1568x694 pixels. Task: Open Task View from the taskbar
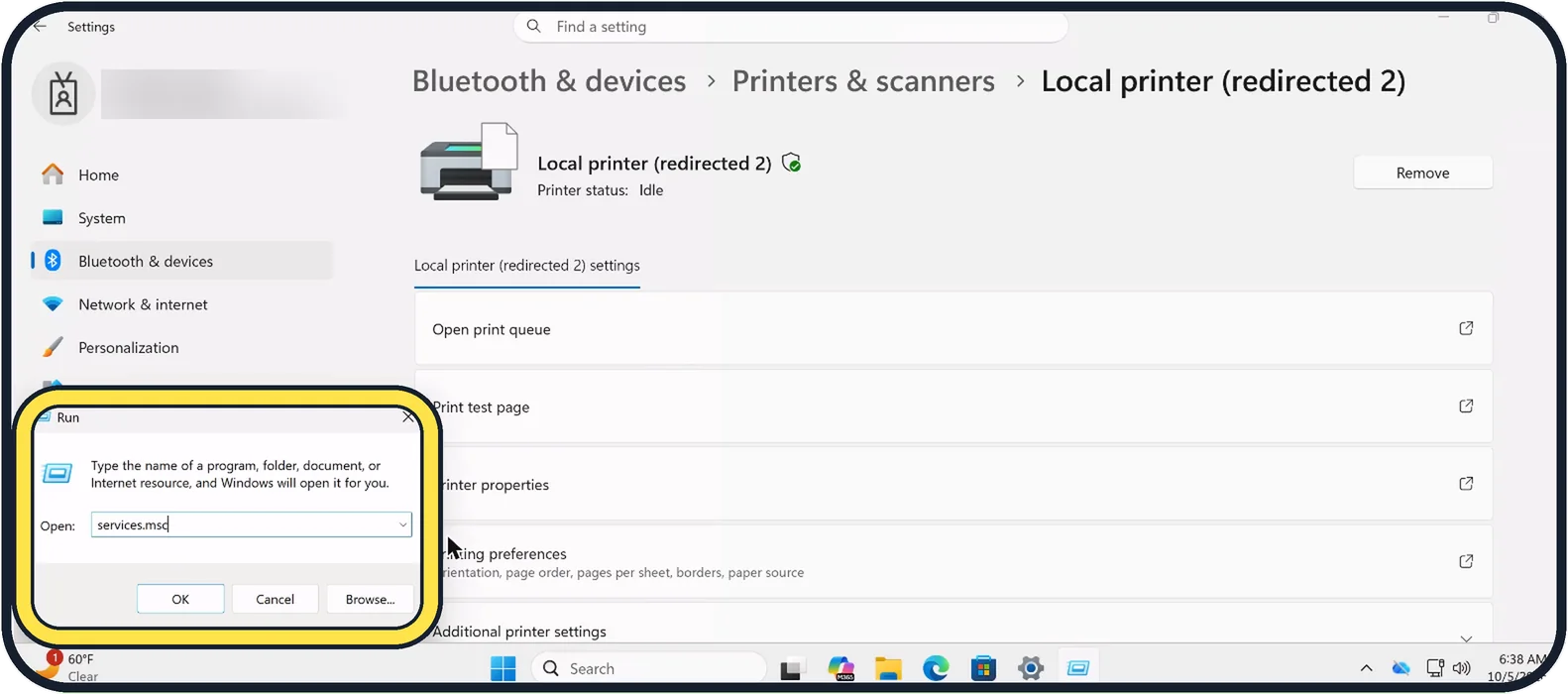point(791,669)
